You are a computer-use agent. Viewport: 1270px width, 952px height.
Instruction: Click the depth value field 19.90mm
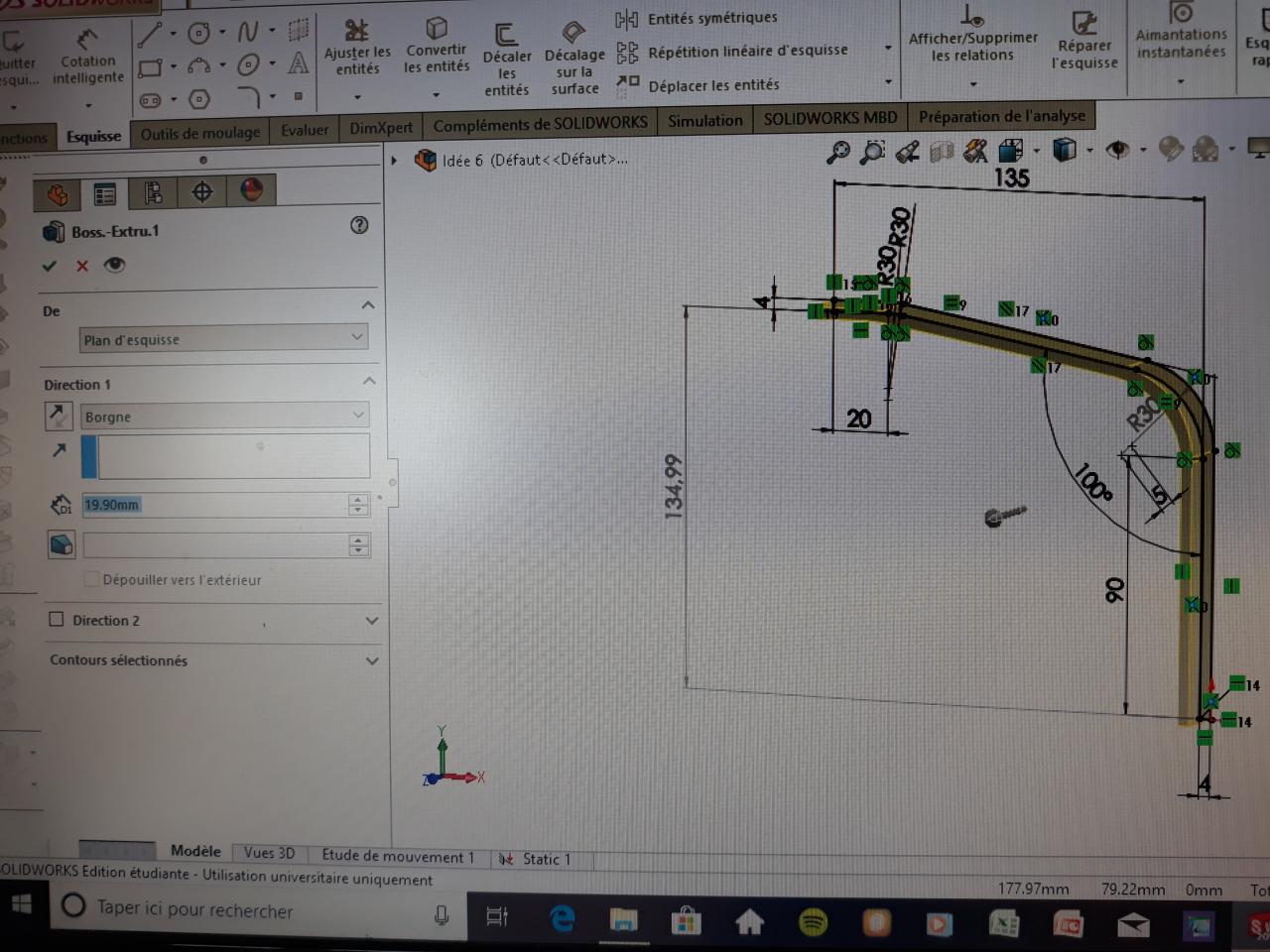213,505
